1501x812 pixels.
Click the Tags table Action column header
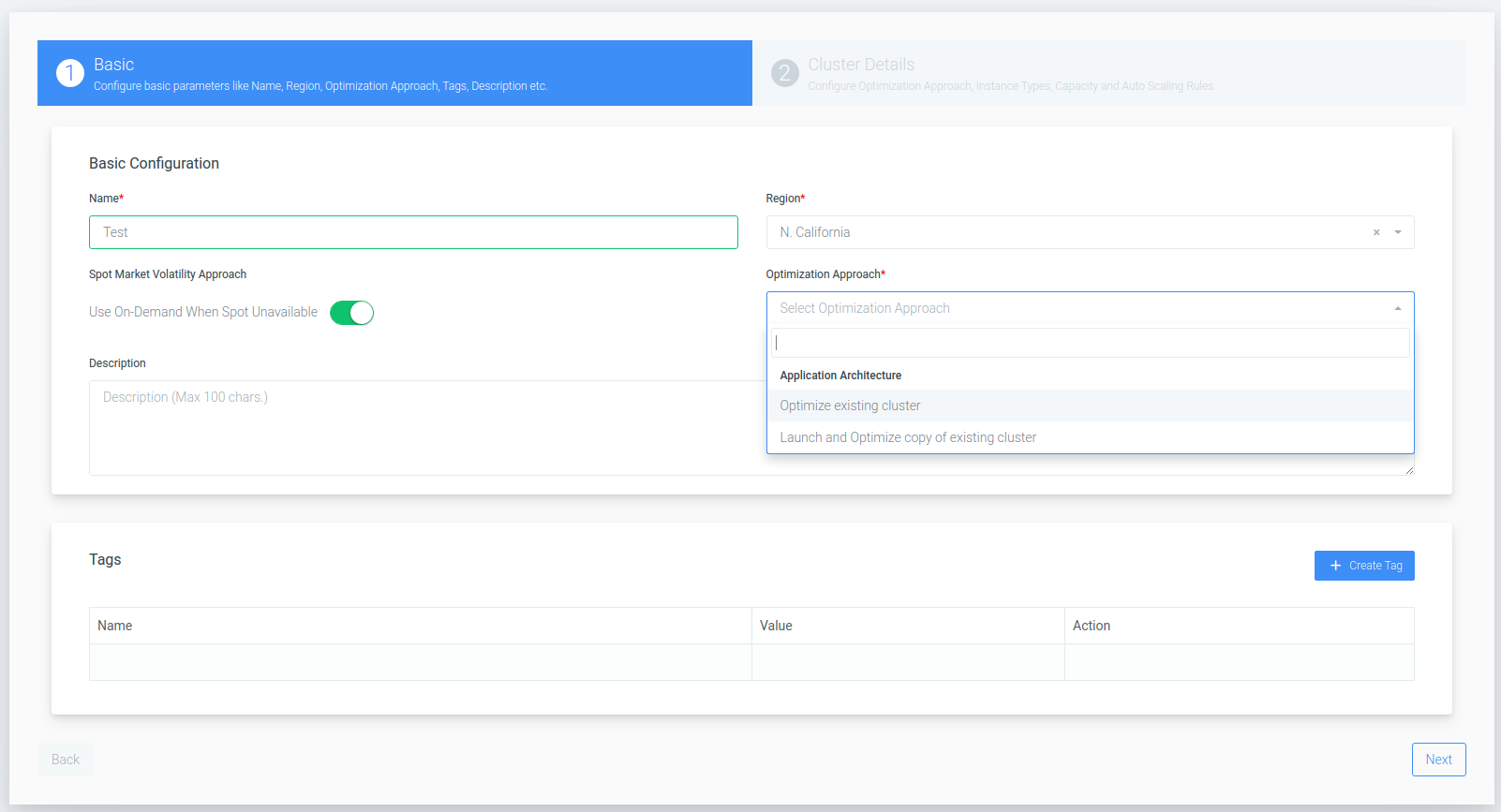pos(1239,626)
